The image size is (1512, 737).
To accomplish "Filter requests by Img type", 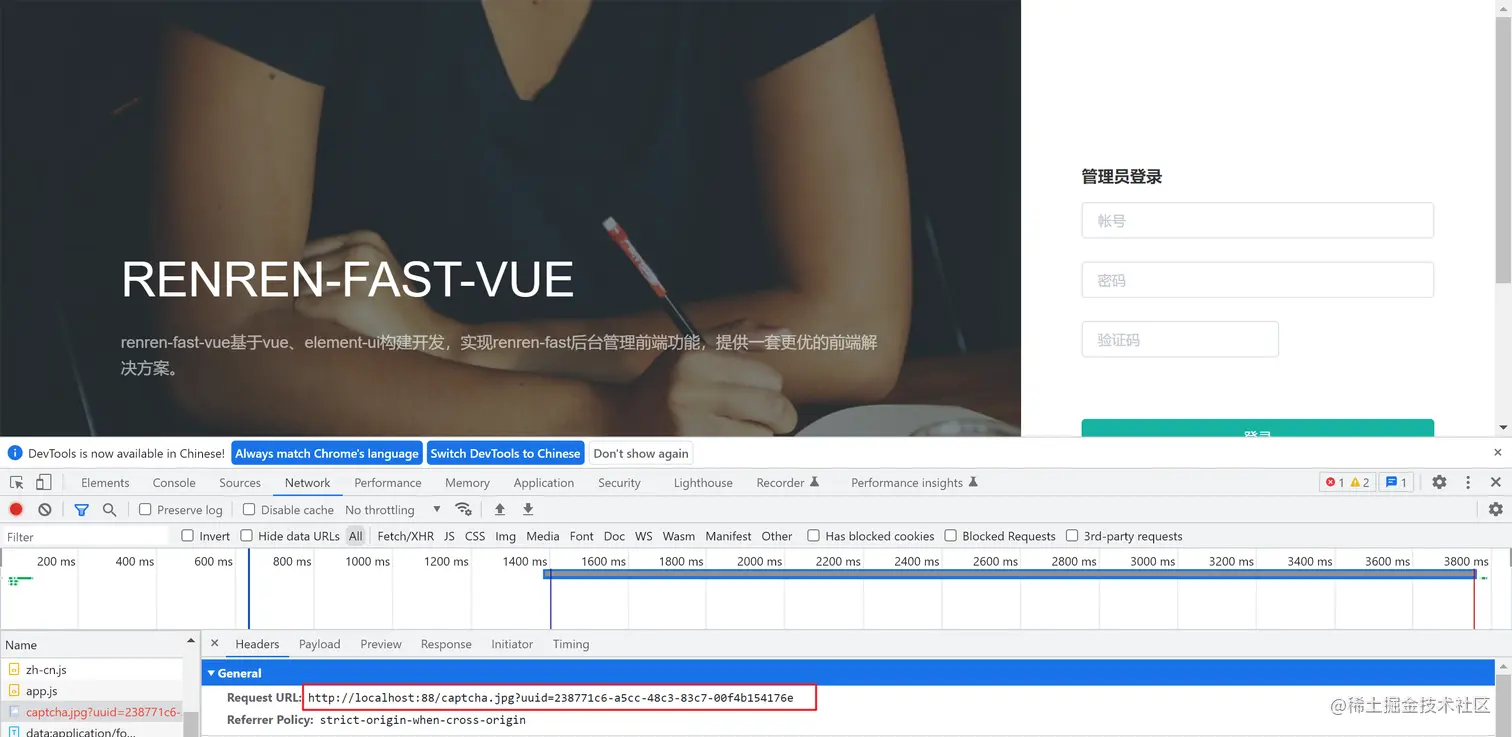I will 506,536.
